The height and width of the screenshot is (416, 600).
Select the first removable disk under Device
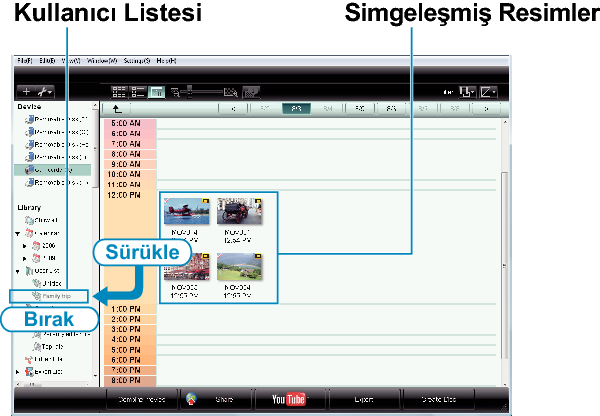[56, 119]
